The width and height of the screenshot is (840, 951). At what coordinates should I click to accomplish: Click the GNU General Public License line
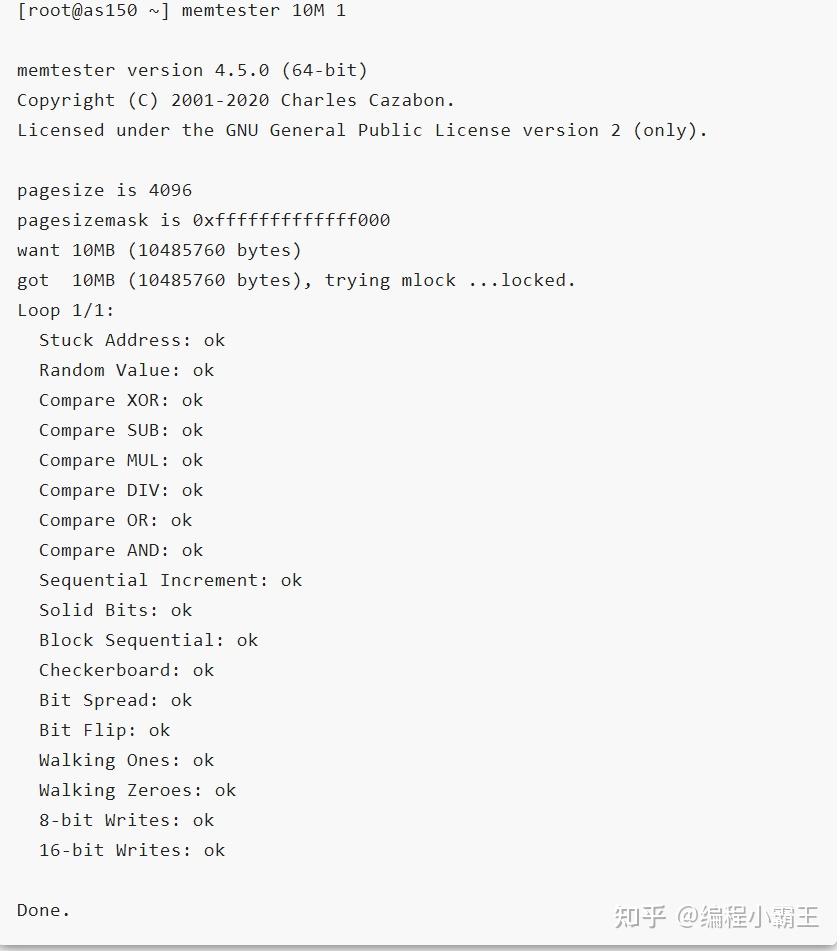click(x=362, y=130)
